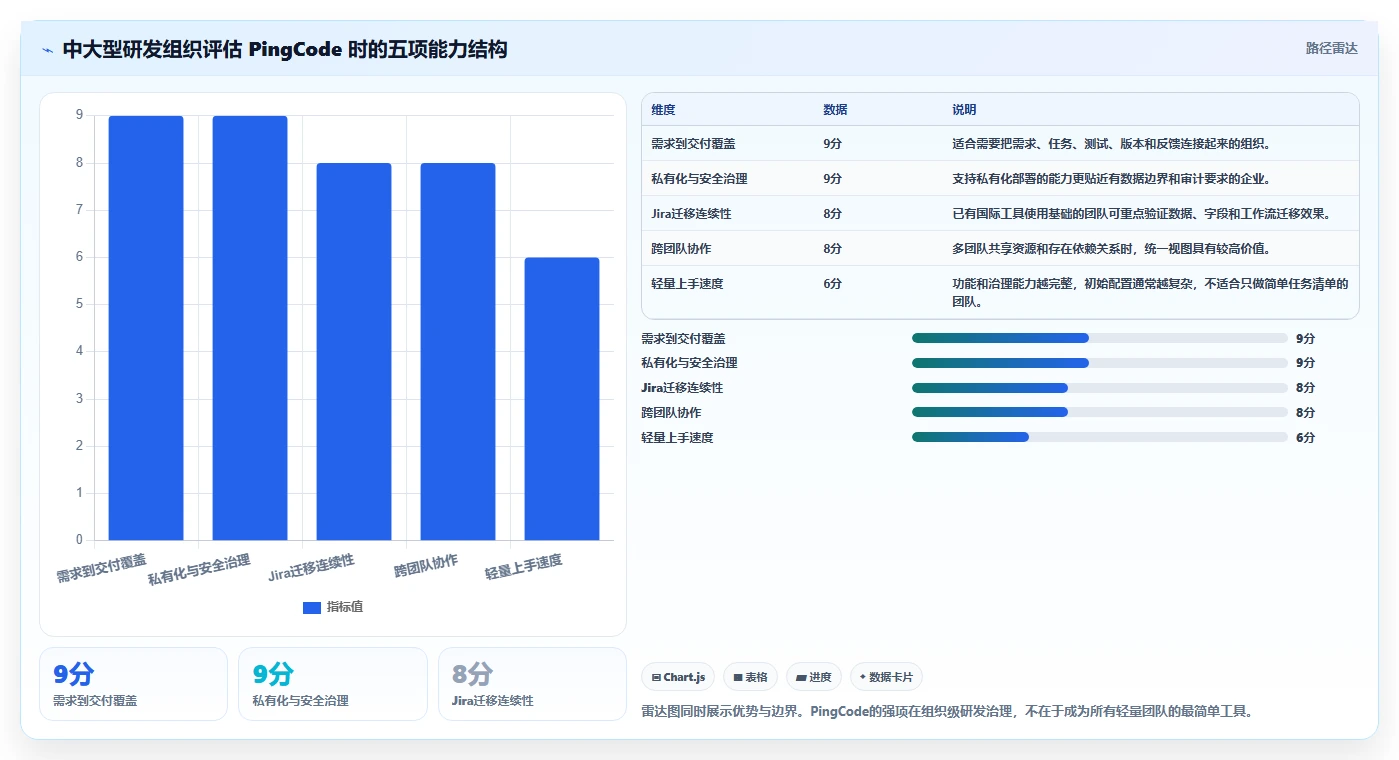The image size is (1399, 760).
Task: Click the lightning icon beside the page title
Action: [47, 49]
